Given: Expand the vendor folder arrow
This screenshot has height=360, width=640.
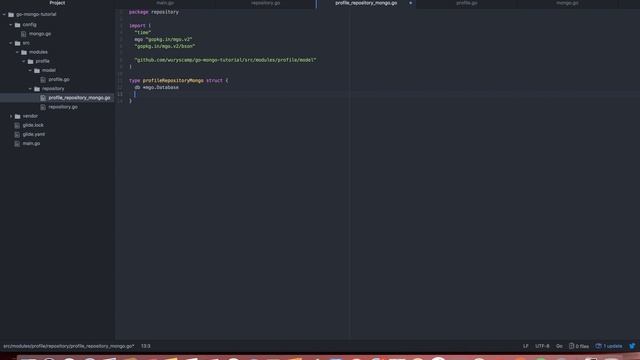Looking at the screenshot, I should click(x=11, y=116).
